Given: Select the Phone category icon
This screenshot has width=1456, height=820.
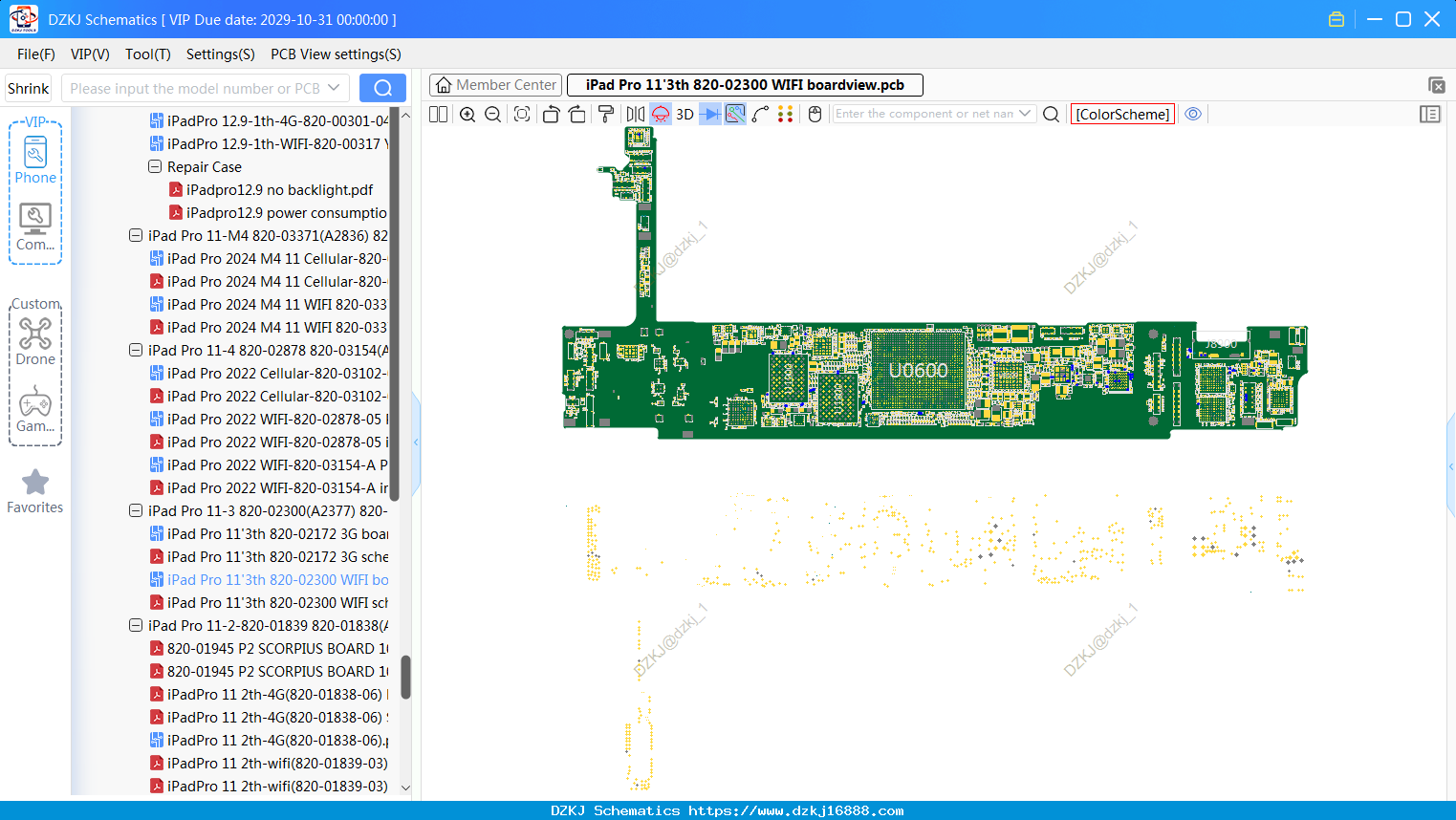Looking at the screenshot, I should point(35,161).
